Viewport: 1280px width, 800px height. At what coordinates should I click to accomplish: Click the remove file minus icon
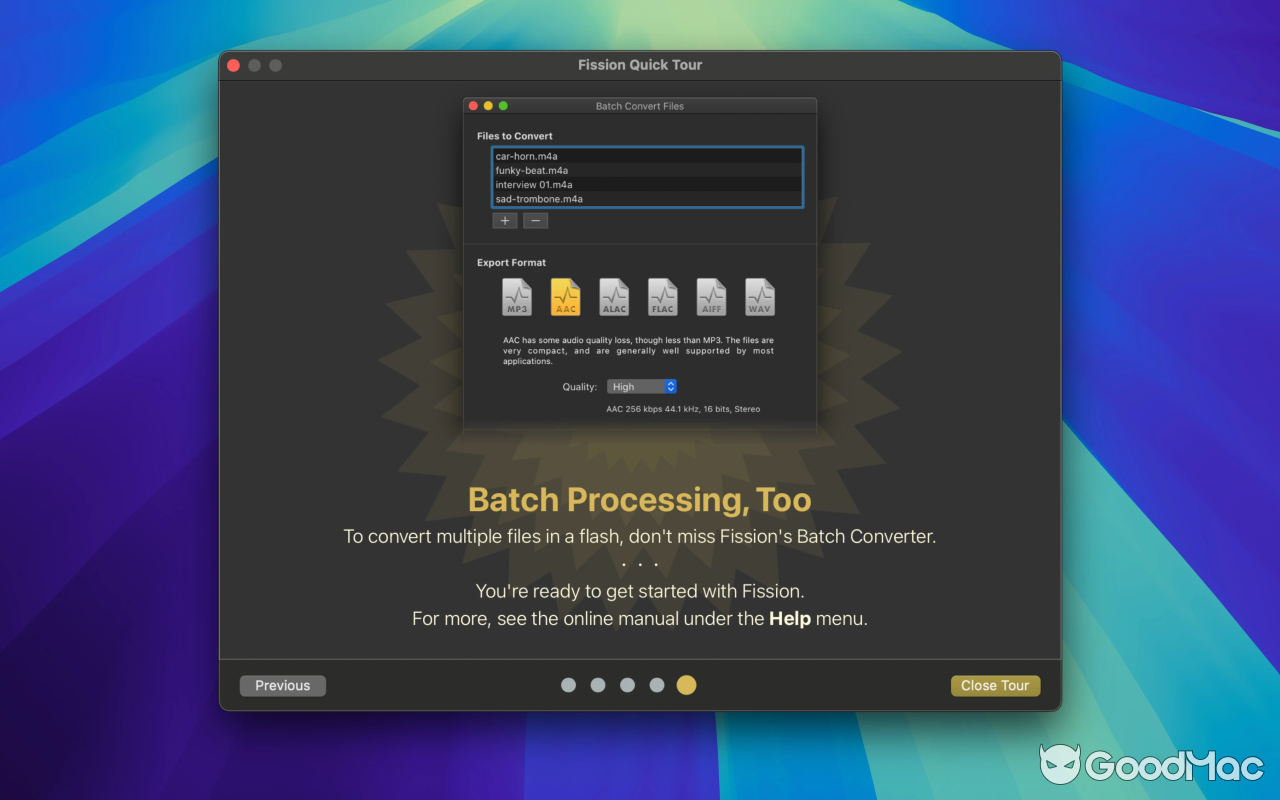tap(535, 220)
